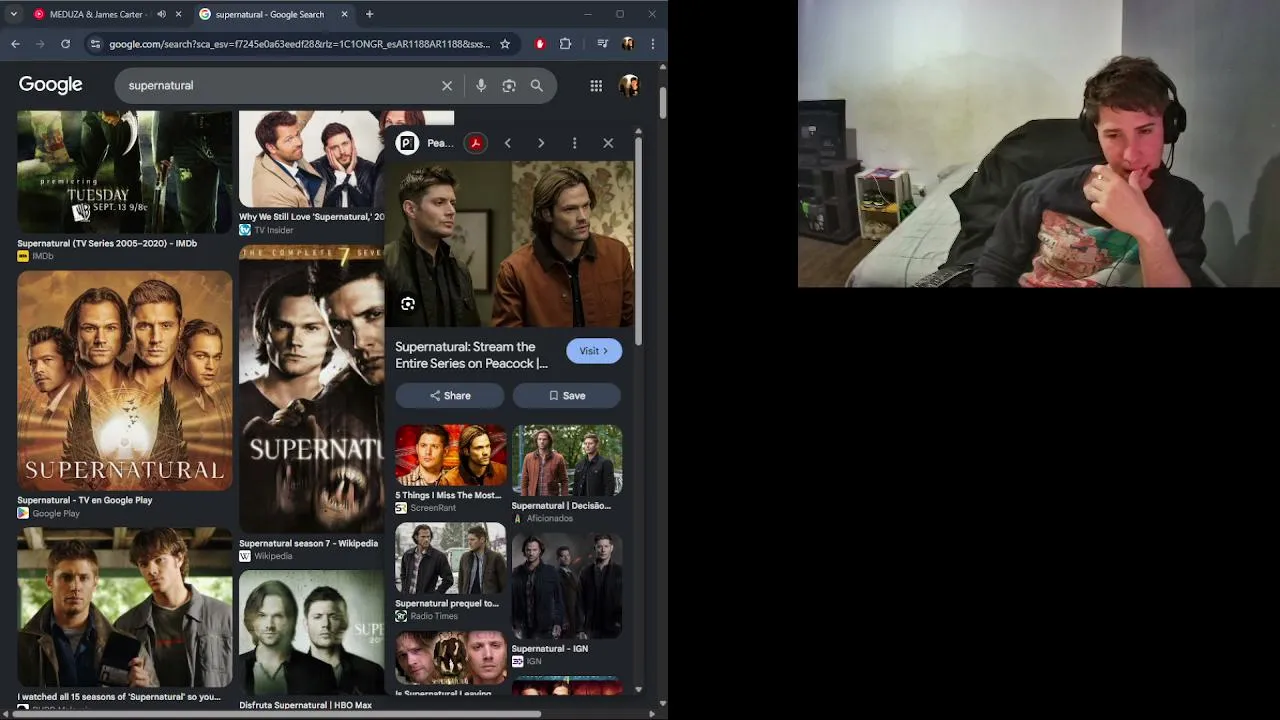The image size is (1280, 720).
Task: Select the HBO Max Supernatural thumbnail
Action: coord(311,633)
